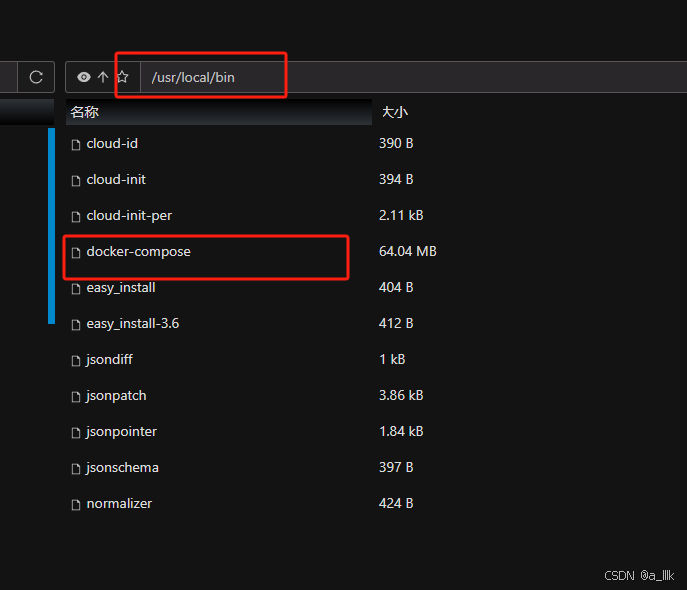Click the refresh icon button
The image size is (687, 590).
click(x=36, y=77)
